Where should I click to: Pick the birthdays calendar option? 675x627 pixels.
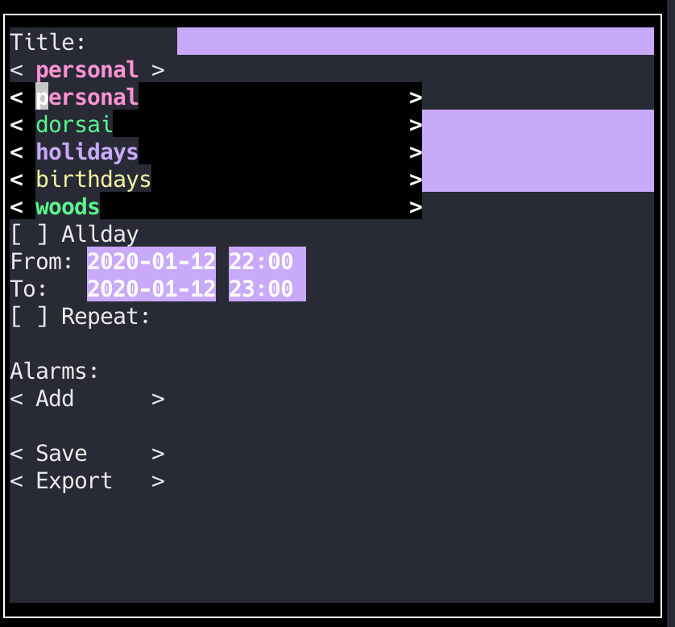tap(93, 180)
